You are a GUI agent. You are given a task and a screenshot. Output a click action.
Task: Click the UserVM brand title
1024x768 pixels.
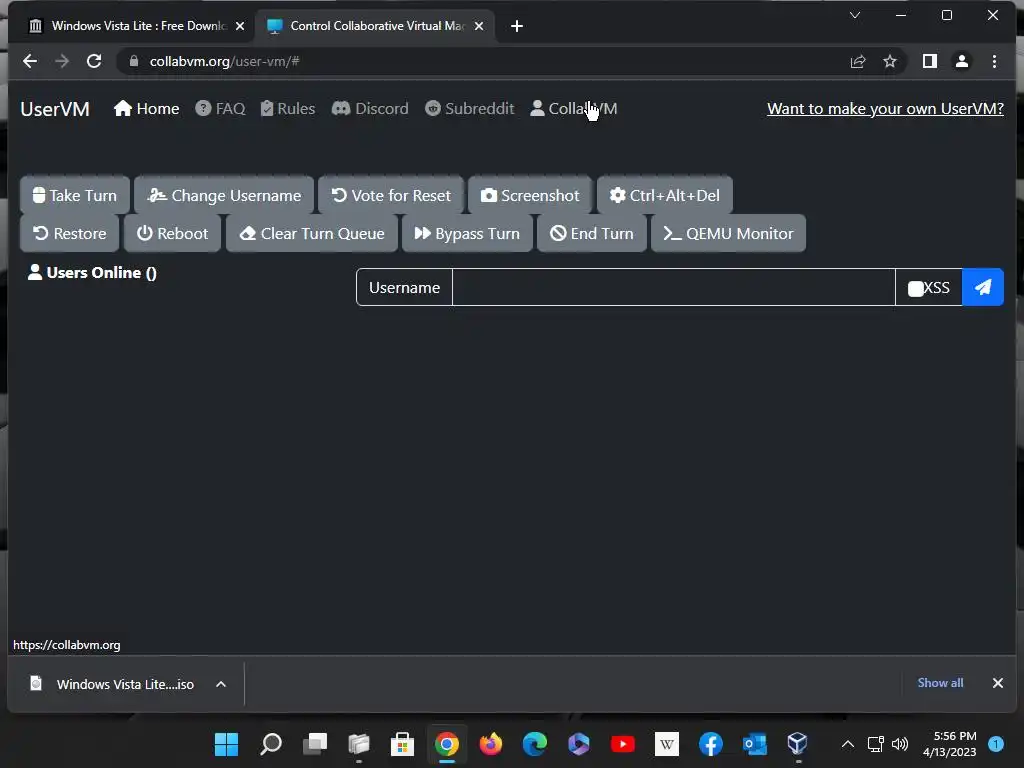pyautogui.click(x=55, y=109)
